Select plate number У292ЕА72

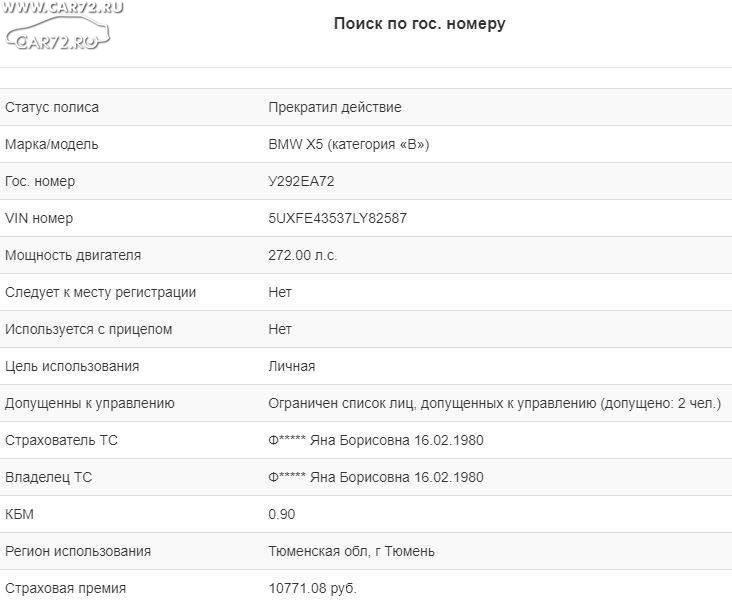[302, 181]
